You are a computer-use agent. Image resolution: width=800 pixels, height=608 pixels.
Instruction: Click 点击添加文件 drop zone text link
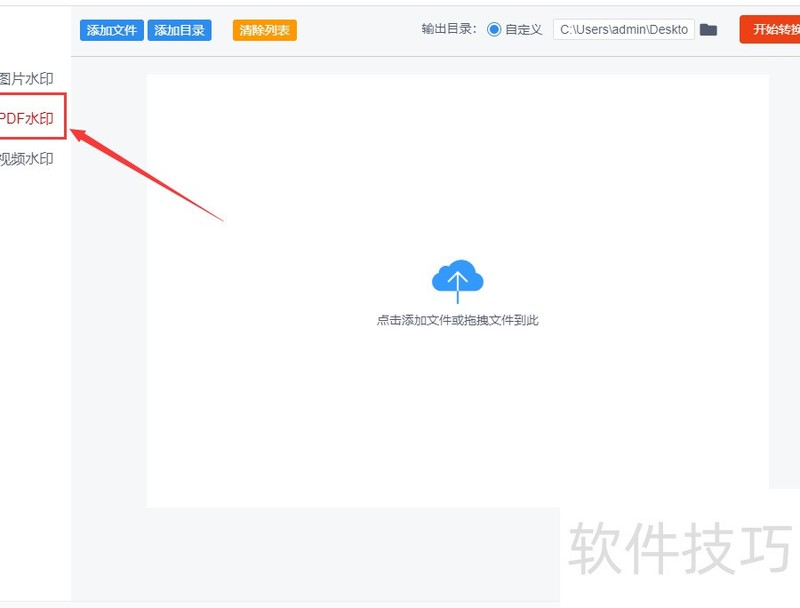[x=457, y=320]
